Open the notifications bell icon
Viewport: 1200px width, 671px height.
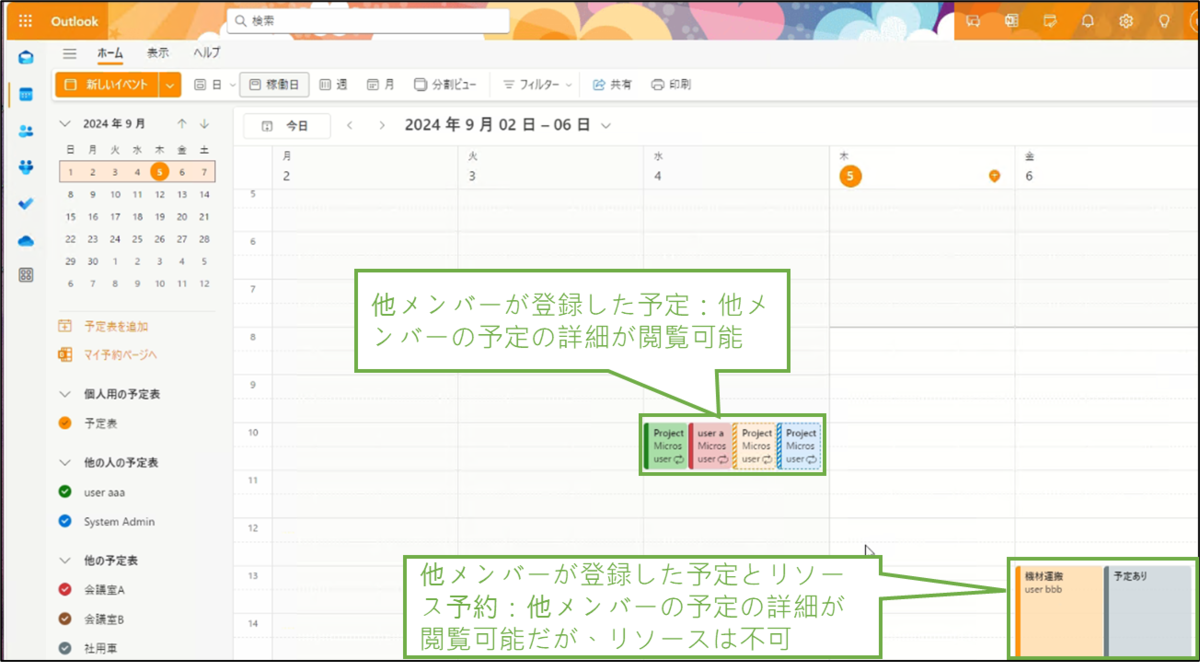[x=1087, y=20]
